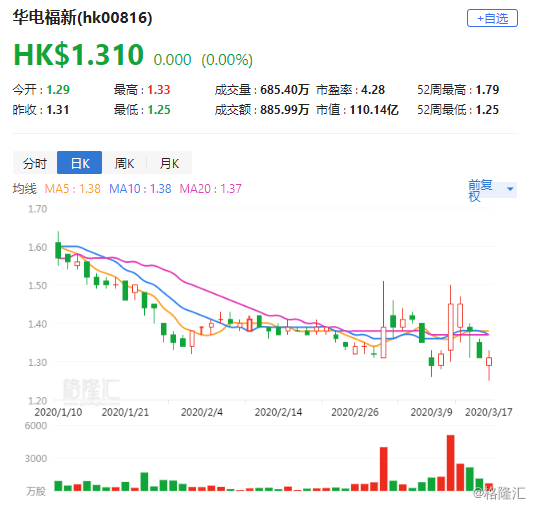The image size is (533, 507).
Task: Add stock with +自选 button
Action: click(492, 18)
